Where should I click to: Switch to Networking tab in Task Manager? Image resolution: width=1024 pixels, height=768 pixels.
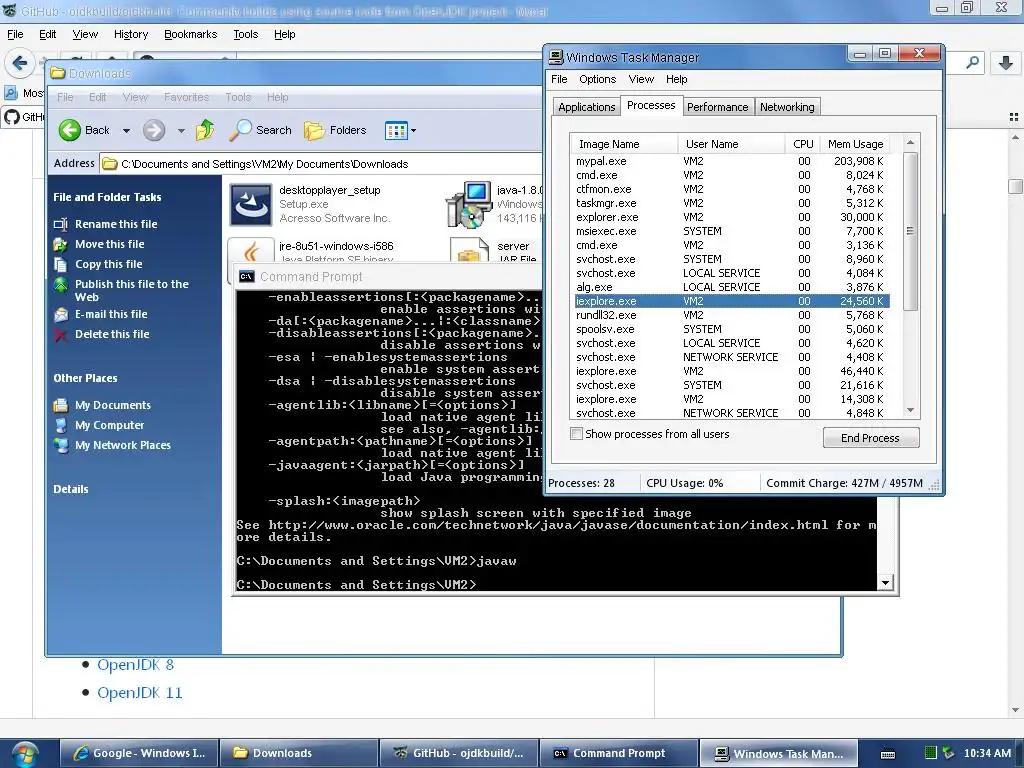pos(787,107)
